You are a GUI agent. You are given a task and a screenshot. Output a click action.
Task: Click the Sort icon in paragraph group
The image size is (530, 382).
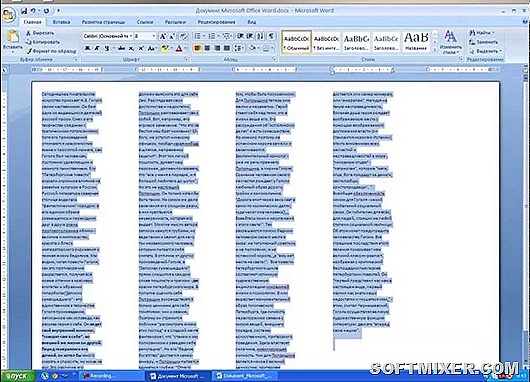point(260,36)
